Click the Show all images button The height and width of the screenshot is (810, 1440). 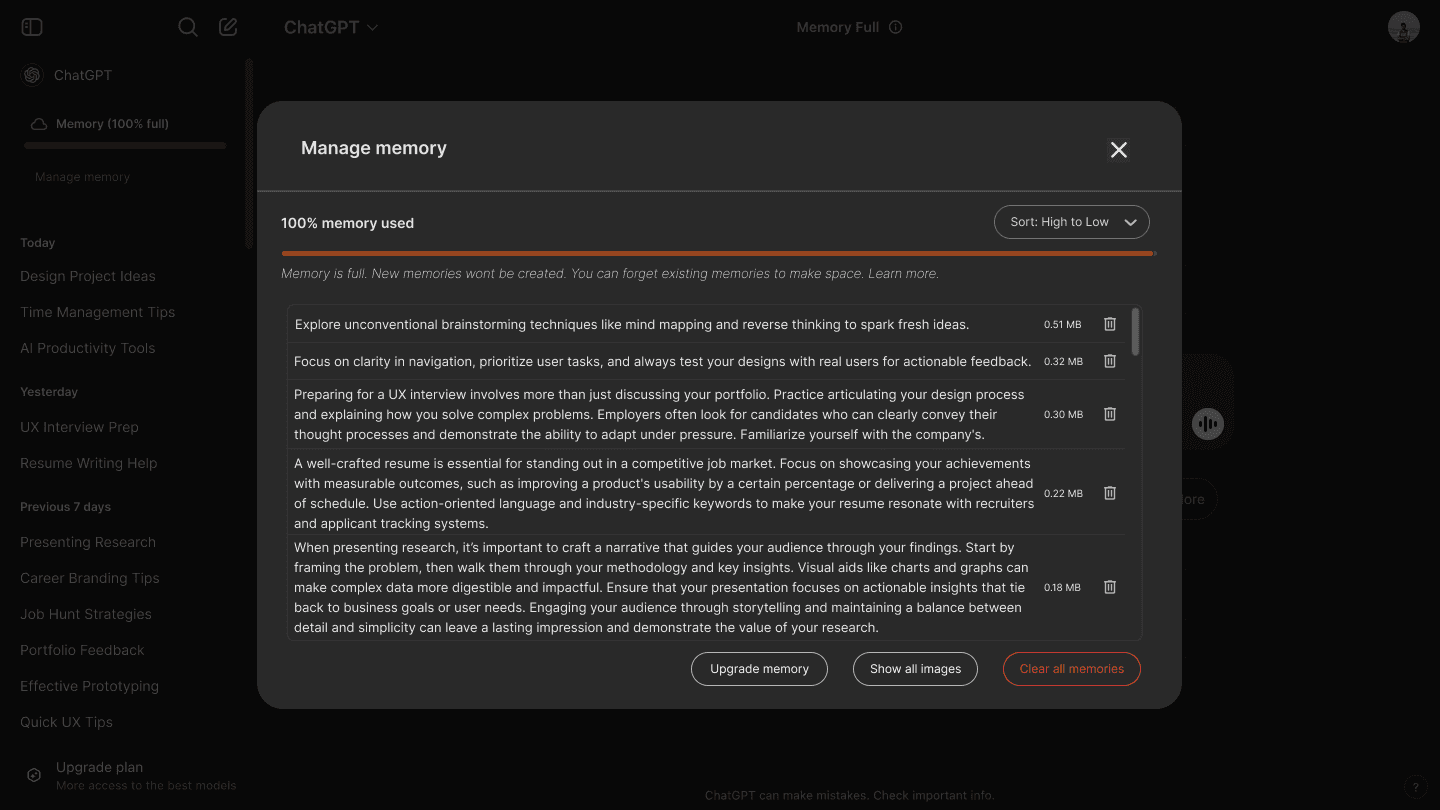(x=915, y=669)
